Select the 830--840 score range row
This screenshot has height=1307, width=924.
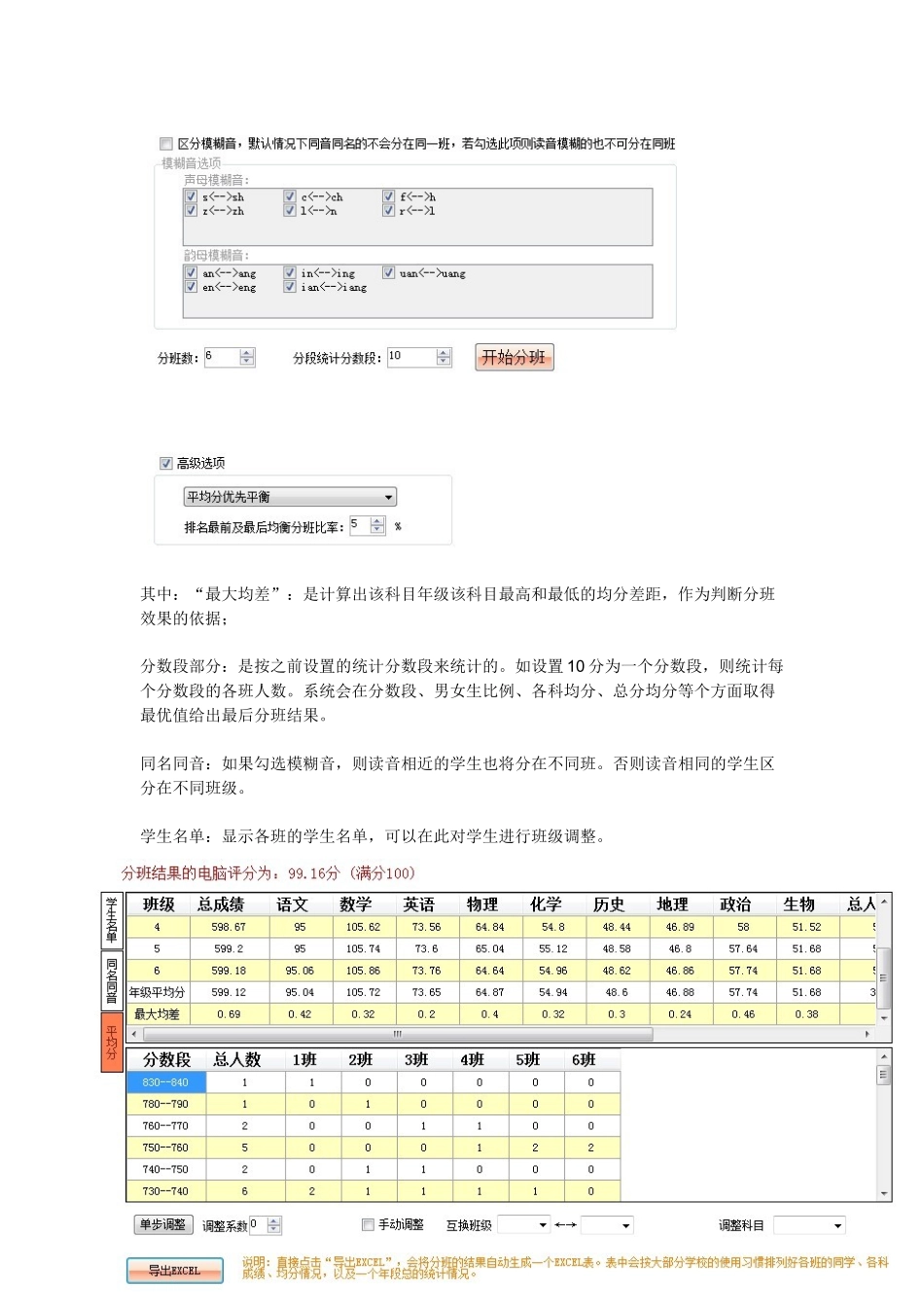(x=373, y=1082)
